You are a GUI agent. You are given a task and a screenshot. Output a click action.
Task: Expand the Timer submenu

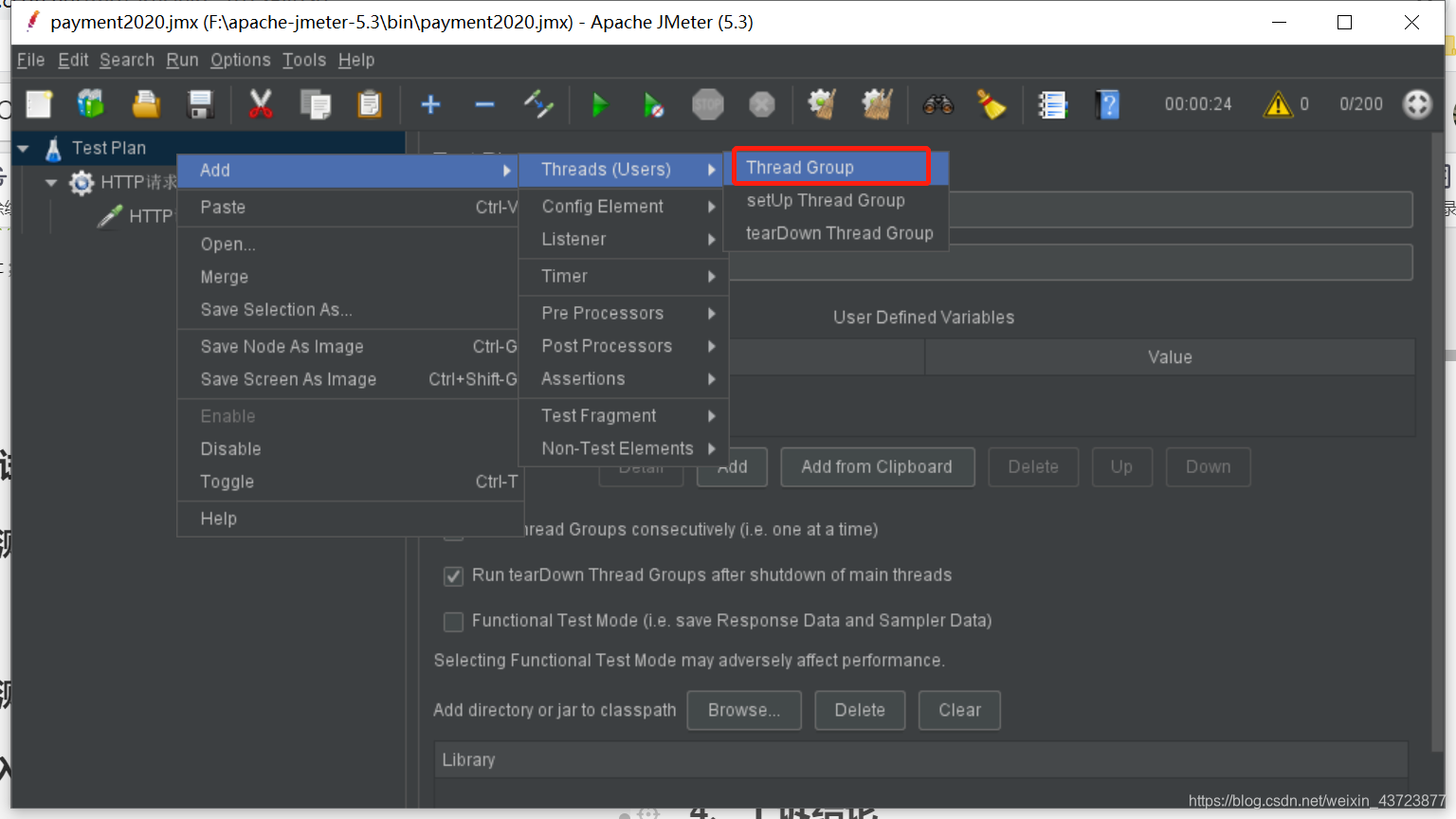pyautogui.click(x=623, y=277)
